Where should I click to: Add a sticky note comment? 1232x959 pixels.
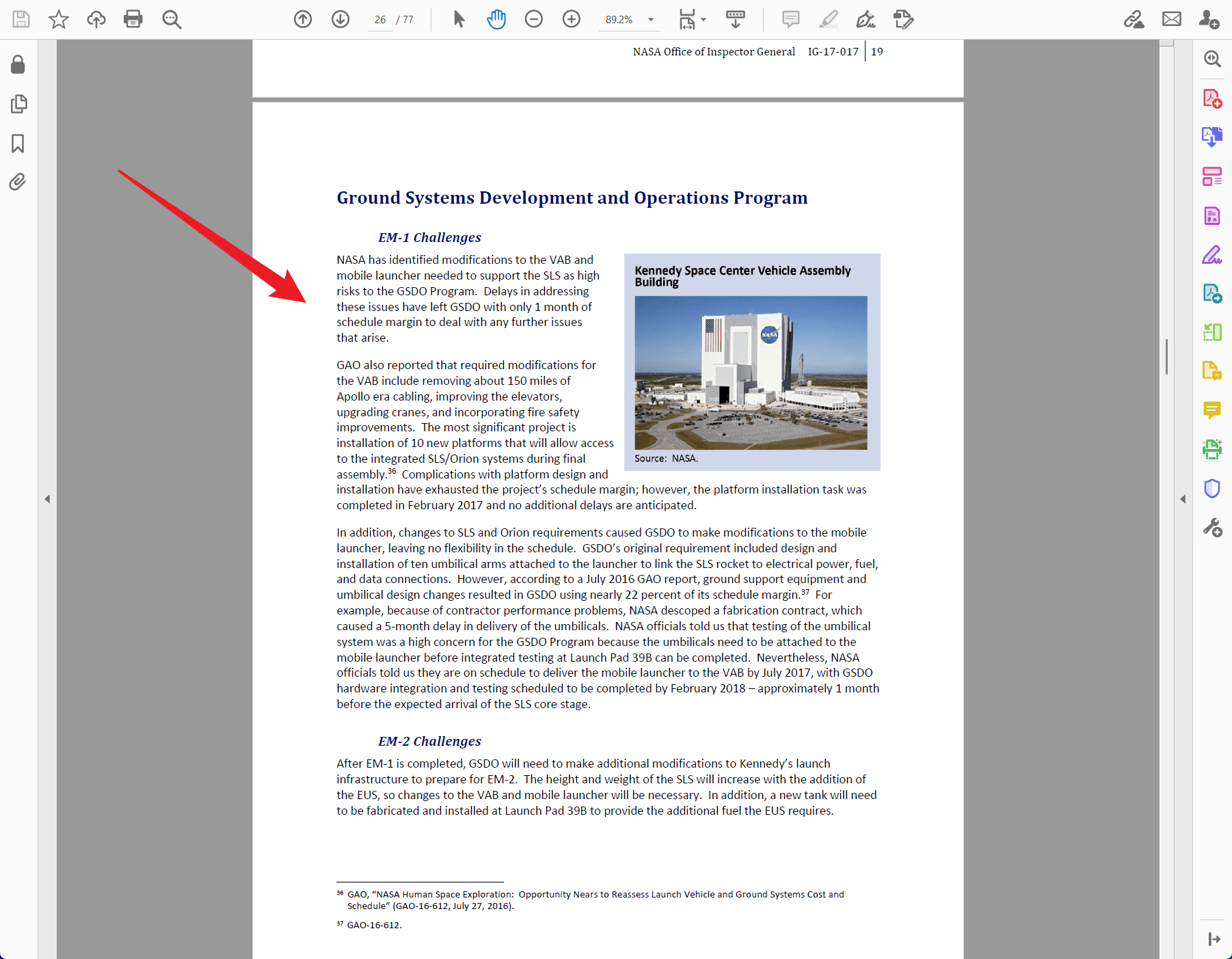coord(791,19)
